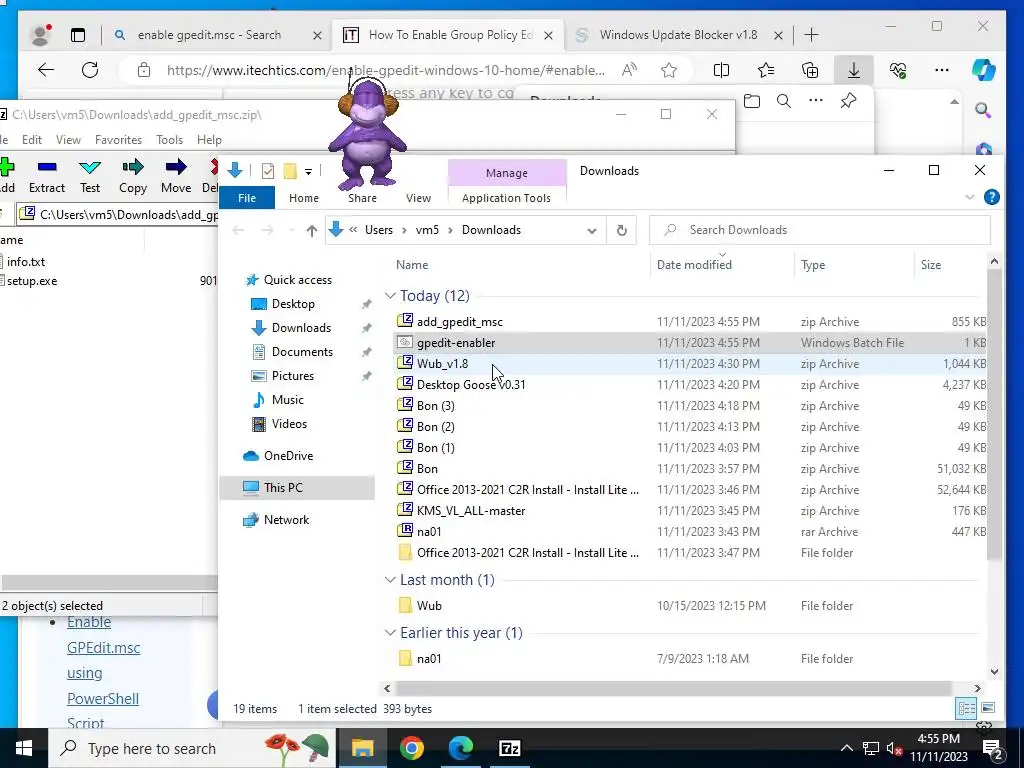Open Explorer Home ribbon tab
The height and width of the screenshot is (768, 1024).
pos(304,198)
